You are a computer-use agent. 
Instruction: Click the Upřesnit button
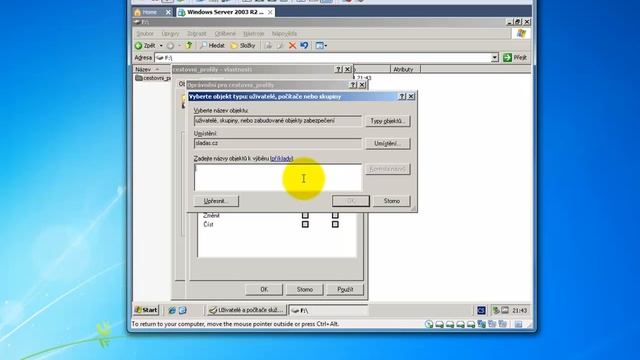216,201
